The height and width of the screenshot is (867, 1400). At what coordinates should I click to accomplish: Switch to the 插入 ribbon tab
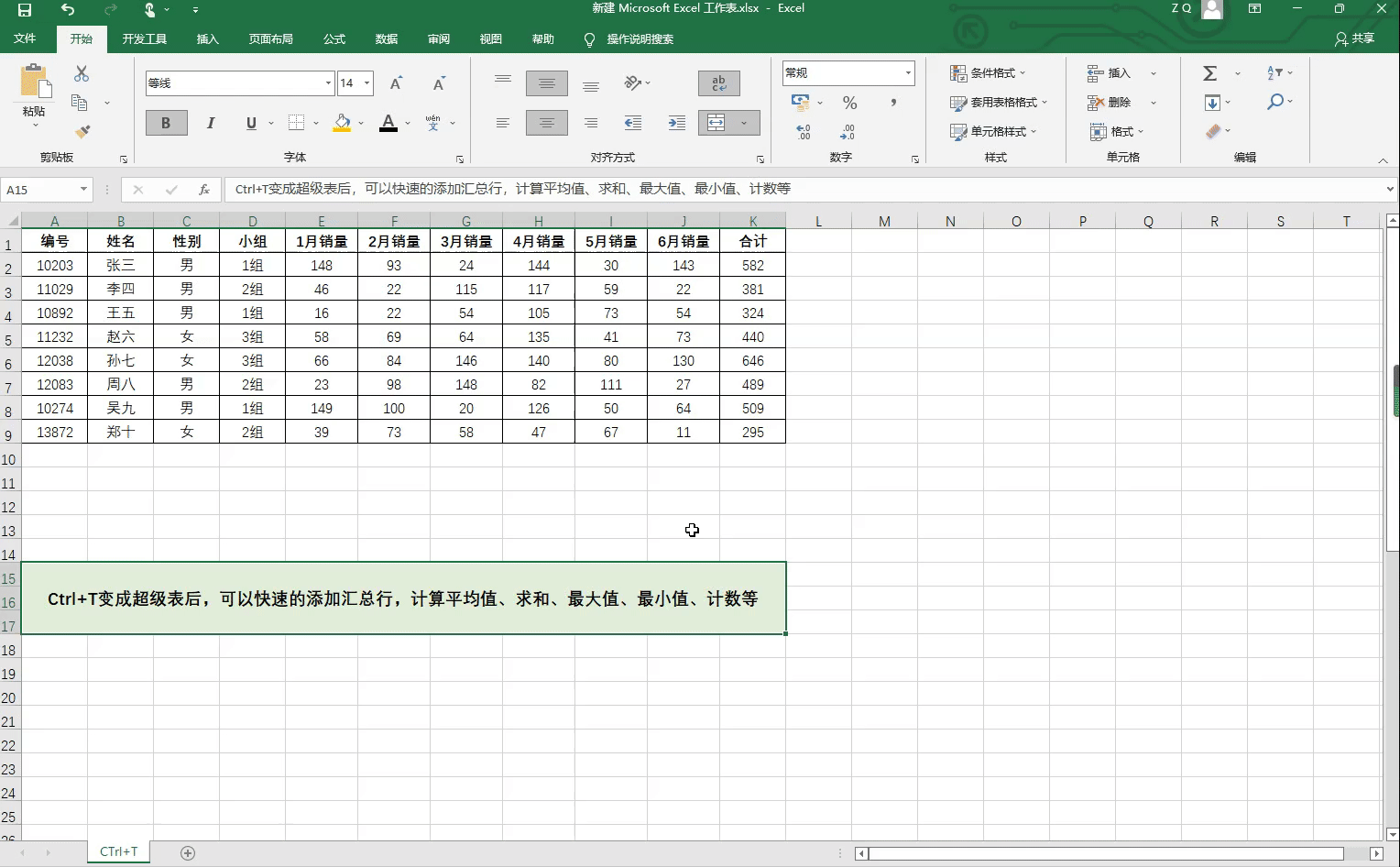(x=208, y=39)
